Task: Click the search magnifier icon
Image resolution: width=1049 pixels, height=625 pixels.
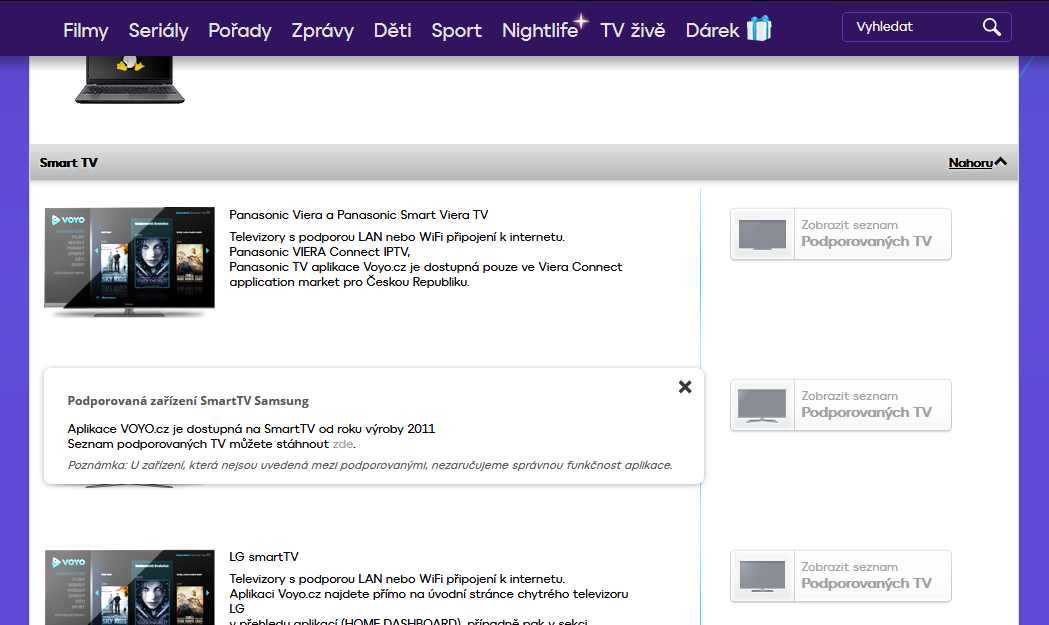Action: tap(991, 27)
